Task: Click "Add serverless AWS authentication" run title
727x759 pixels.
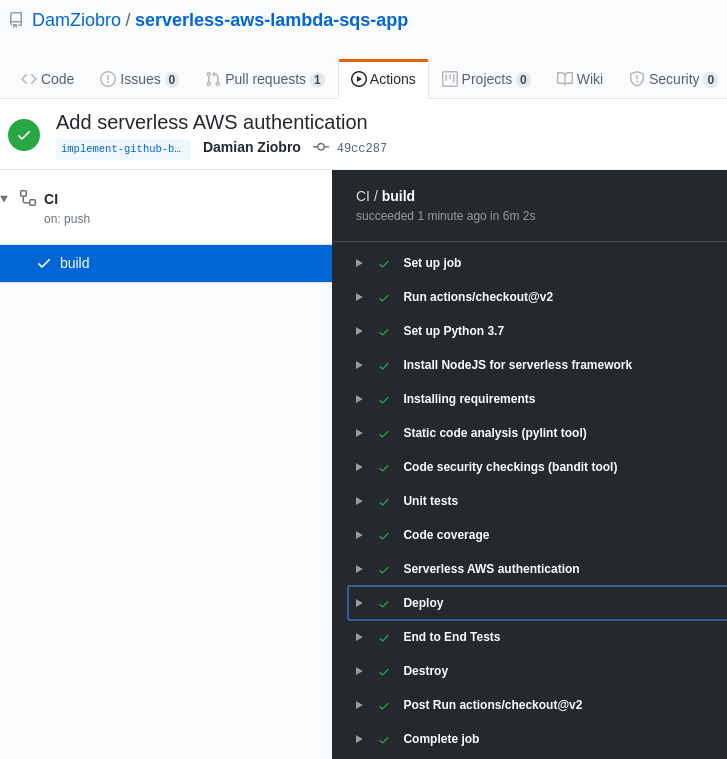Action: click(212, 122)
